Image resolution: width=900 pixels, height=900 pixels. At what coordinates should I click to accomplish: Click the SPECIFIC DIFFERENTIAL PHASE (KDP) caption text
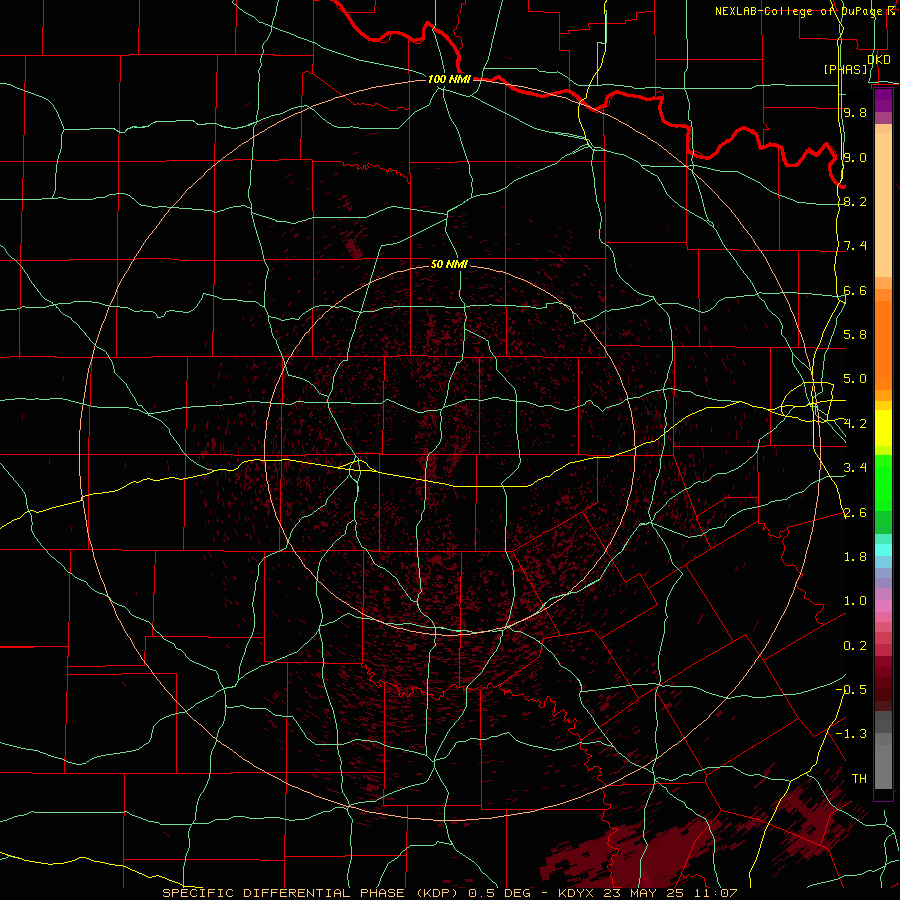click(x=313, y=893)
